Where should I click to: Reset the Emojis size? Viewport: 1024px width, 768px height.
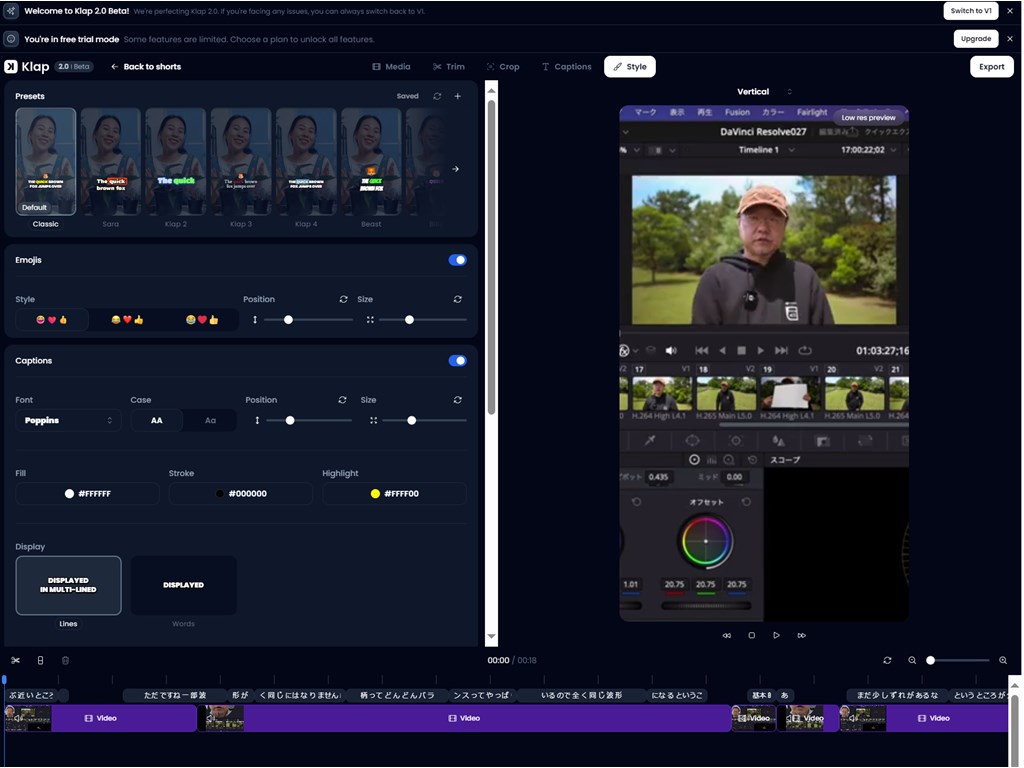coord(458,299)
